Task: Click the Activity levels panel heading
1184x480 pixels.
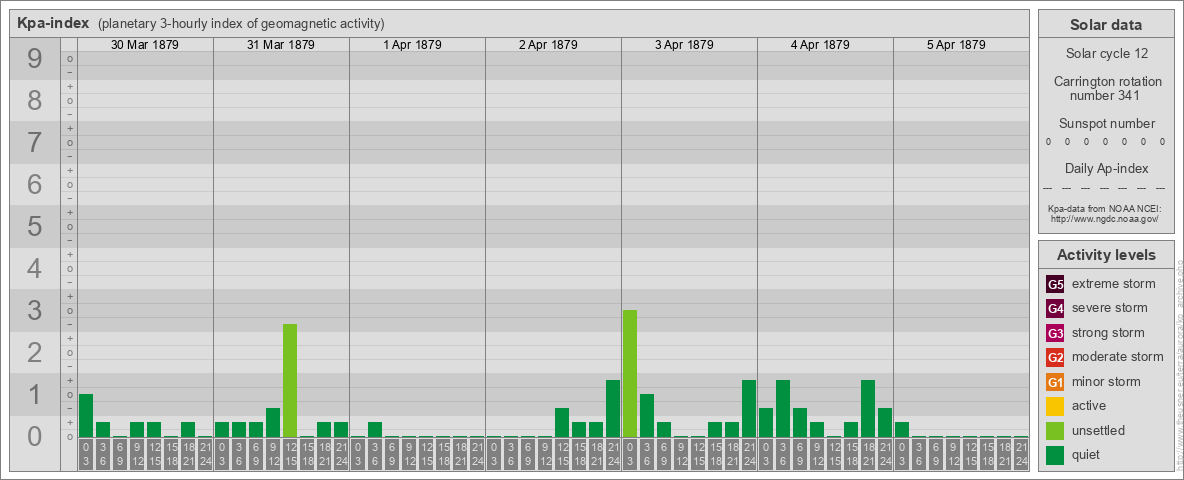Action: click(x=1106, y=255)
